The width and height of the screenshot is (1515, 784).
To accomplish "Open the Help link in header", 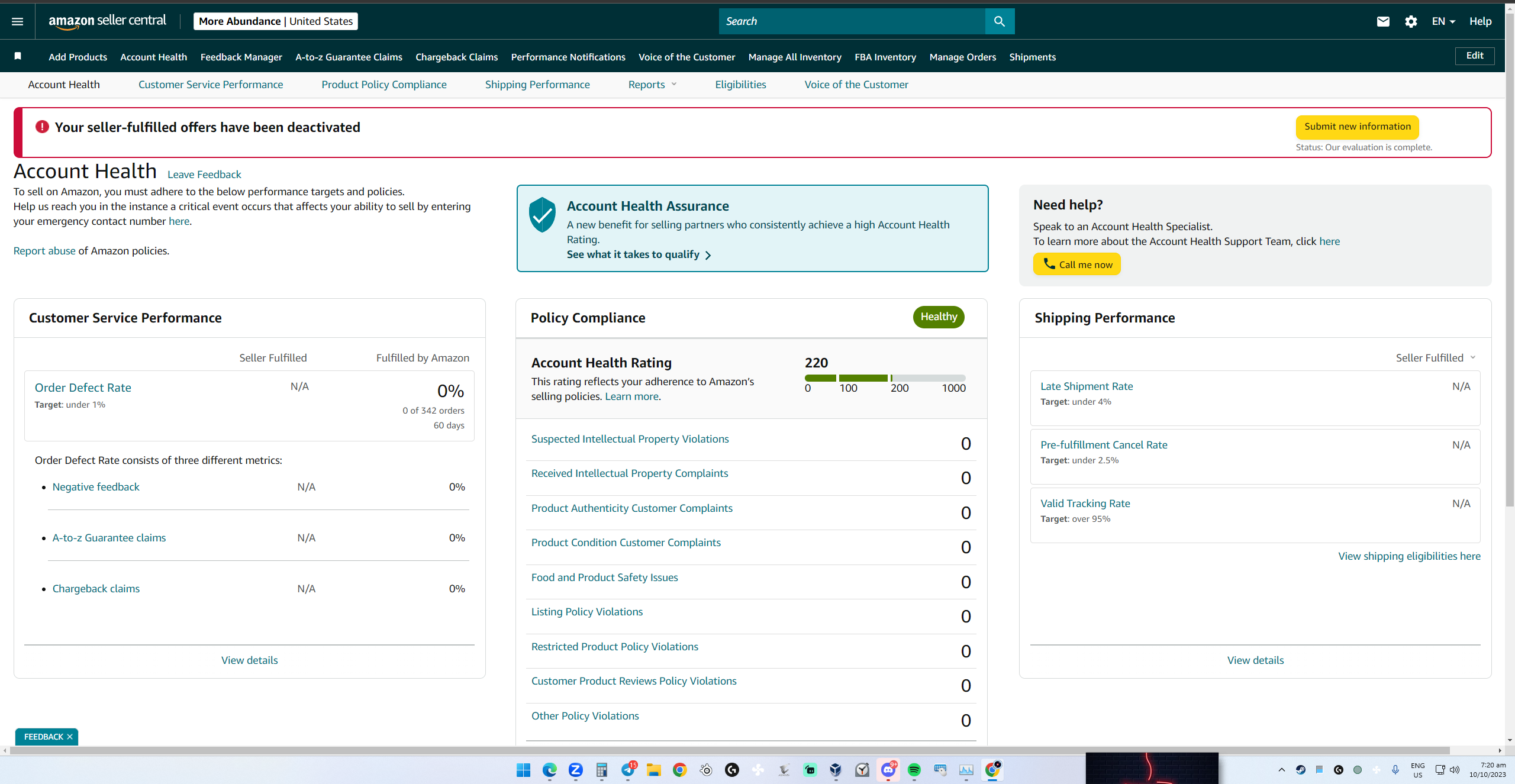I will tap(1480, 21).
